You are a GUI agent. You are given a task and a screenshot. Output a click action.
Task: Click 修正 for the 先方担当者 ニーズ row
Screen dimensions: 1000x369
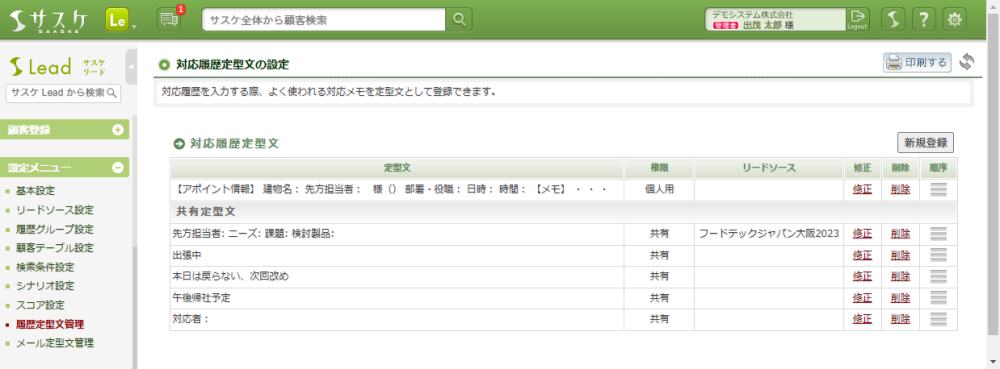(x=862, y=234)
